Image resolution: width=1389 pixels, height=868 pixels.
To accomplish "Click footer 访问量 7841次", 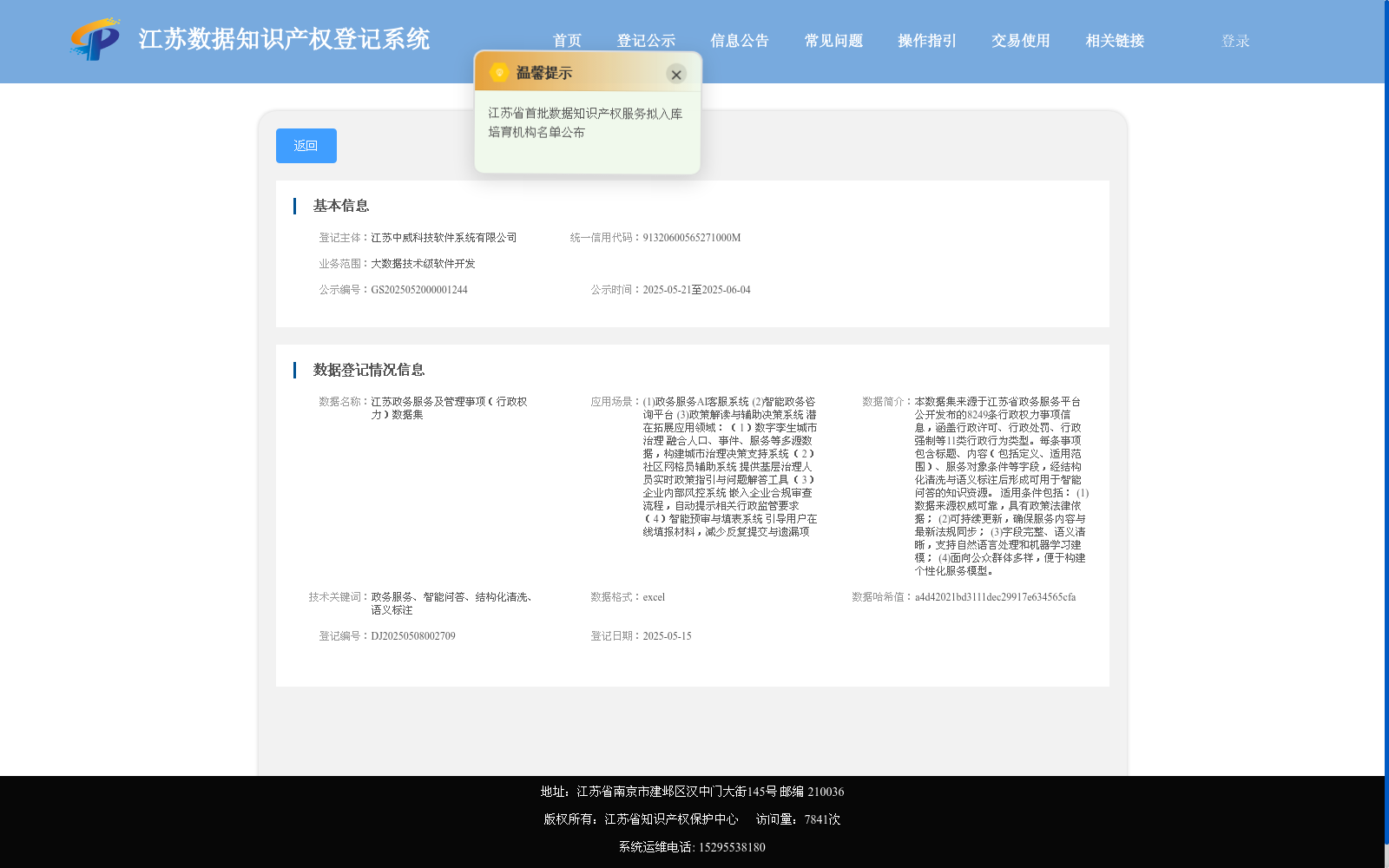I will tap(798, 819).
